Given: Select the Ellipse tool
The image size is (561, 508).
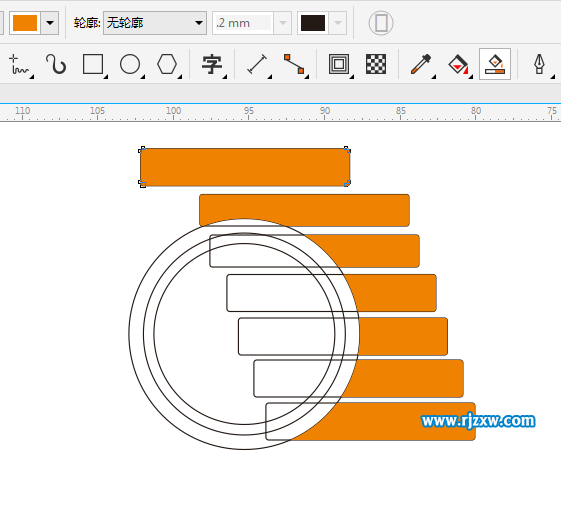Looking at the screenshot, I should pos(131,64).
